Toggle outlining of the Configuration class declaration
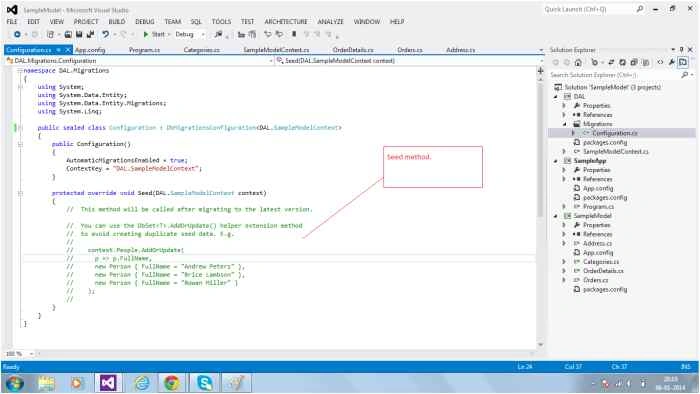 [20, 128]
